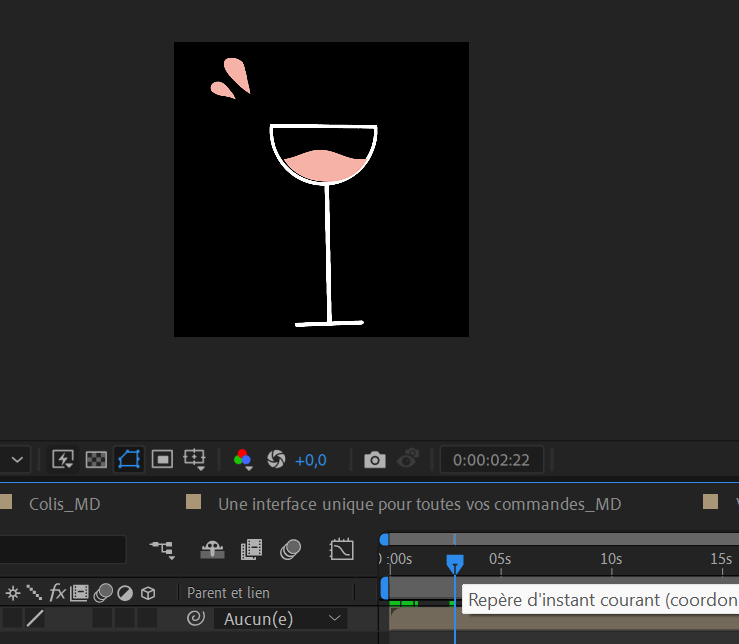The image size is (739, 644).
Task: Enable frame blending for the composition
Action: click(x=251, y=548)
